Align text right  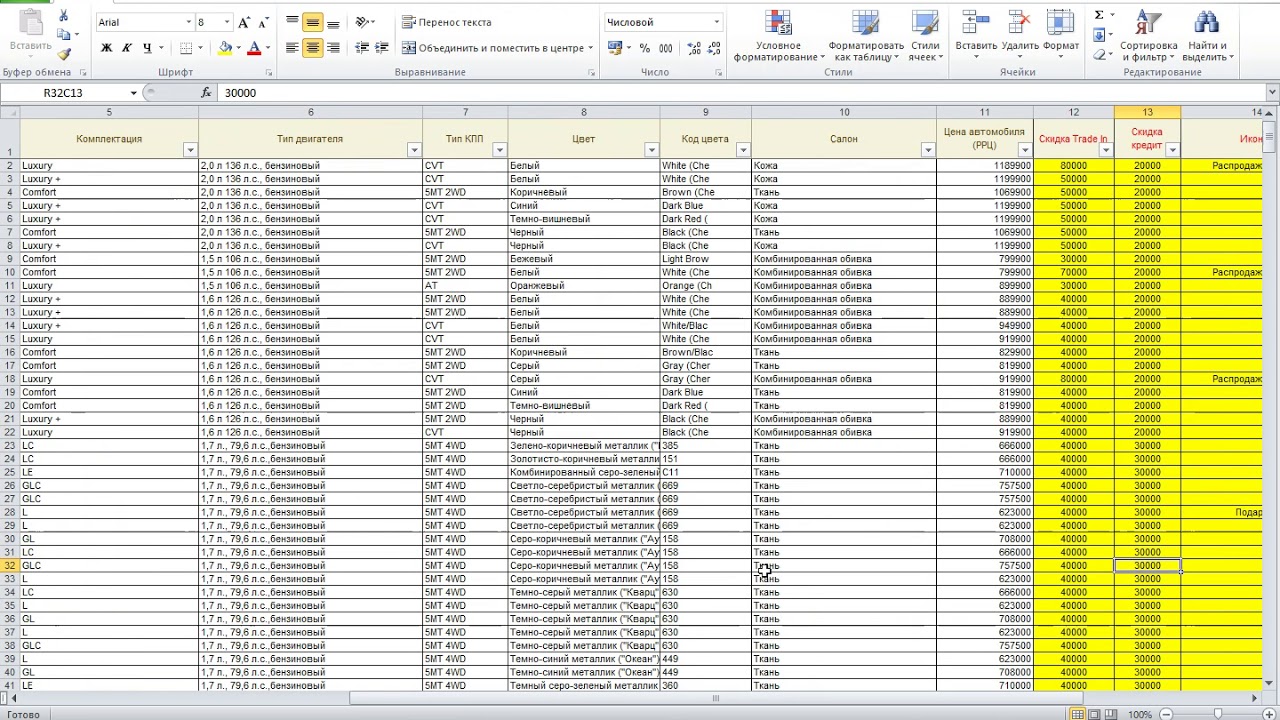tap(333, 48)
